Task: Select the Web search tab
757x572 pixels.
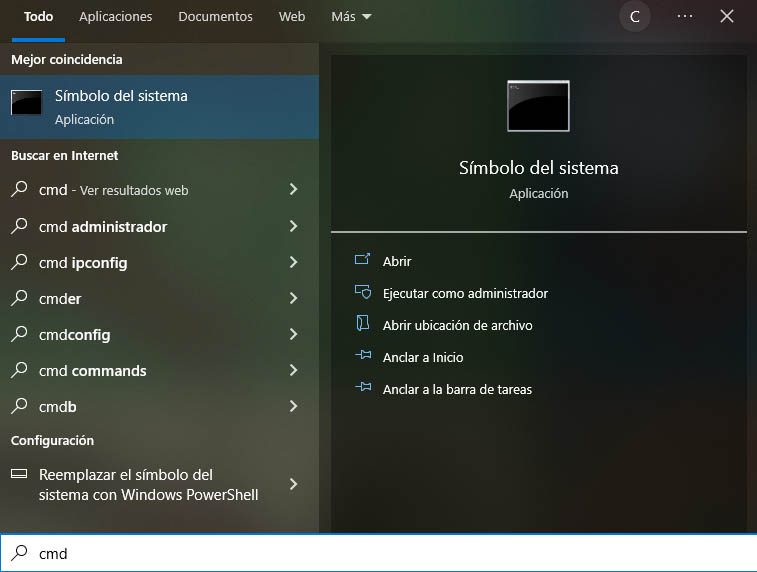Action: (x=292, y=17)
